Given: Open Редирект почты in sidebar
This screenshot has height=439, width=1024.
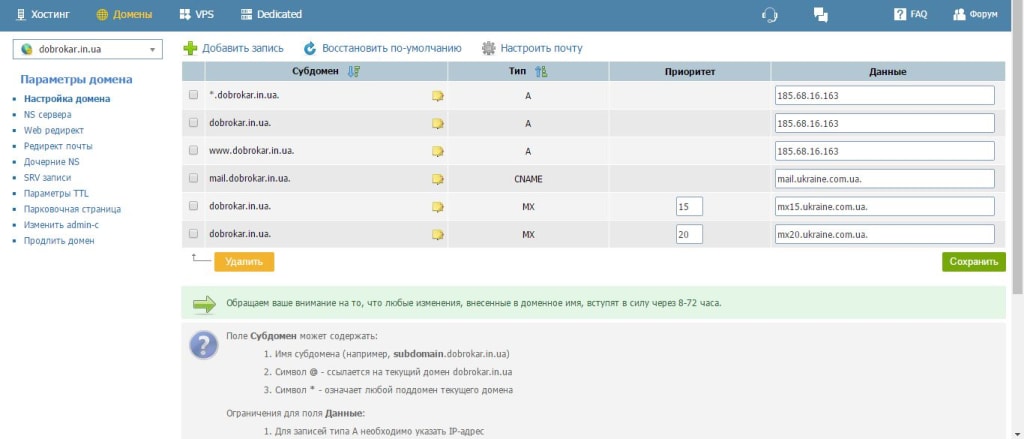Looking at the screenshot, I should 58,146.
